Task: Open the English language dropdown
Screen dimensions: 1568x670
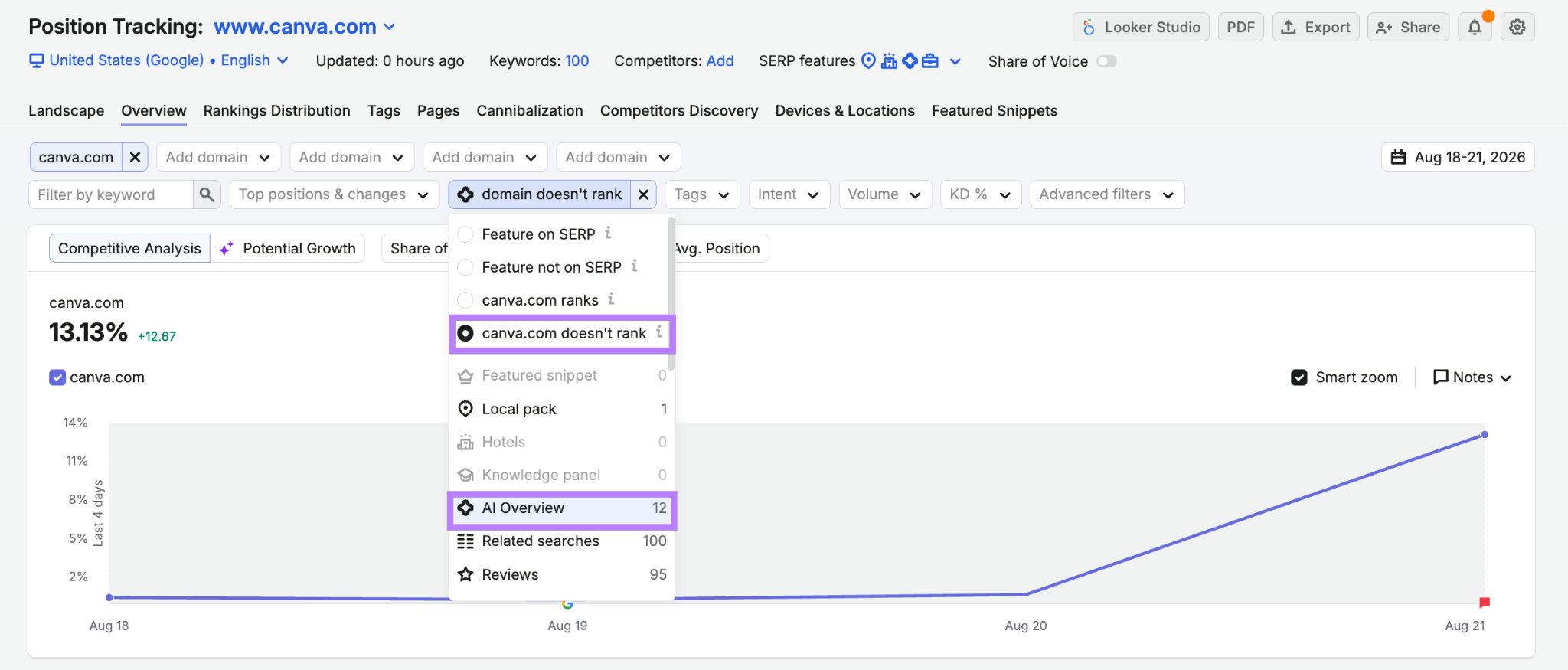Action: [254, 60]
